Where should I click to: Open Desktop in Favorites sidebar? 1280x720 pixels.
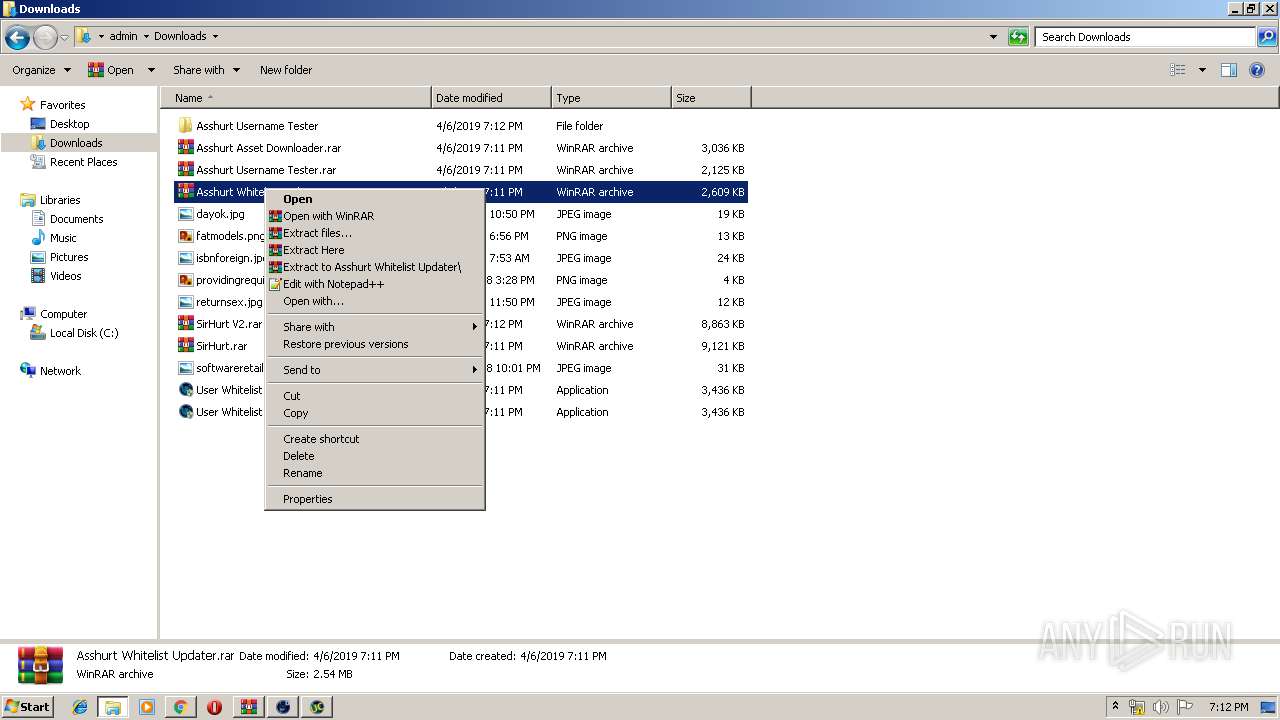point(69,124)
